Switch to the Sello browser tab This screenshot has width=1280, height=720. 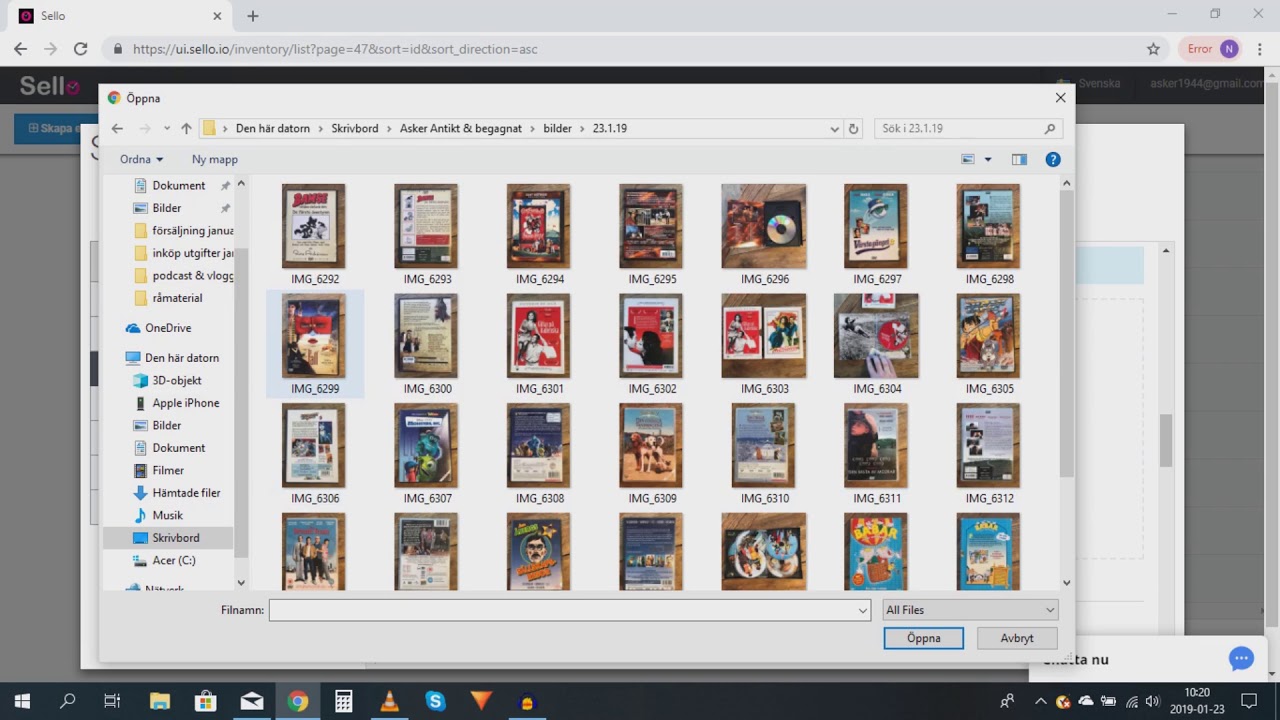point(120,16)
